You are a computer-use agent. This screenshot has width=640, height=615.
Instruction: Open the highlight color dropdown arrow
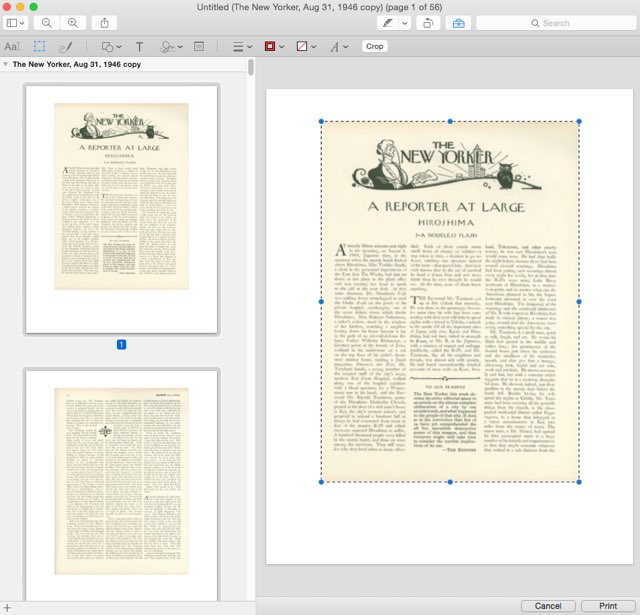point(404,23)
